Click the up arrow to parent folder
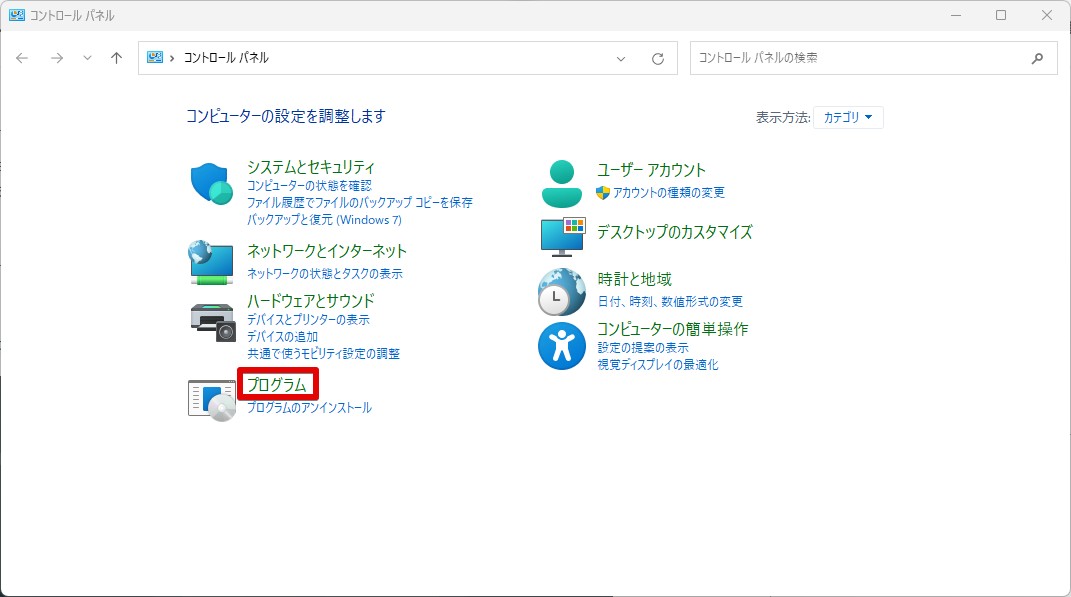The height and width of the screenshot is (597, 1071). 117,58
